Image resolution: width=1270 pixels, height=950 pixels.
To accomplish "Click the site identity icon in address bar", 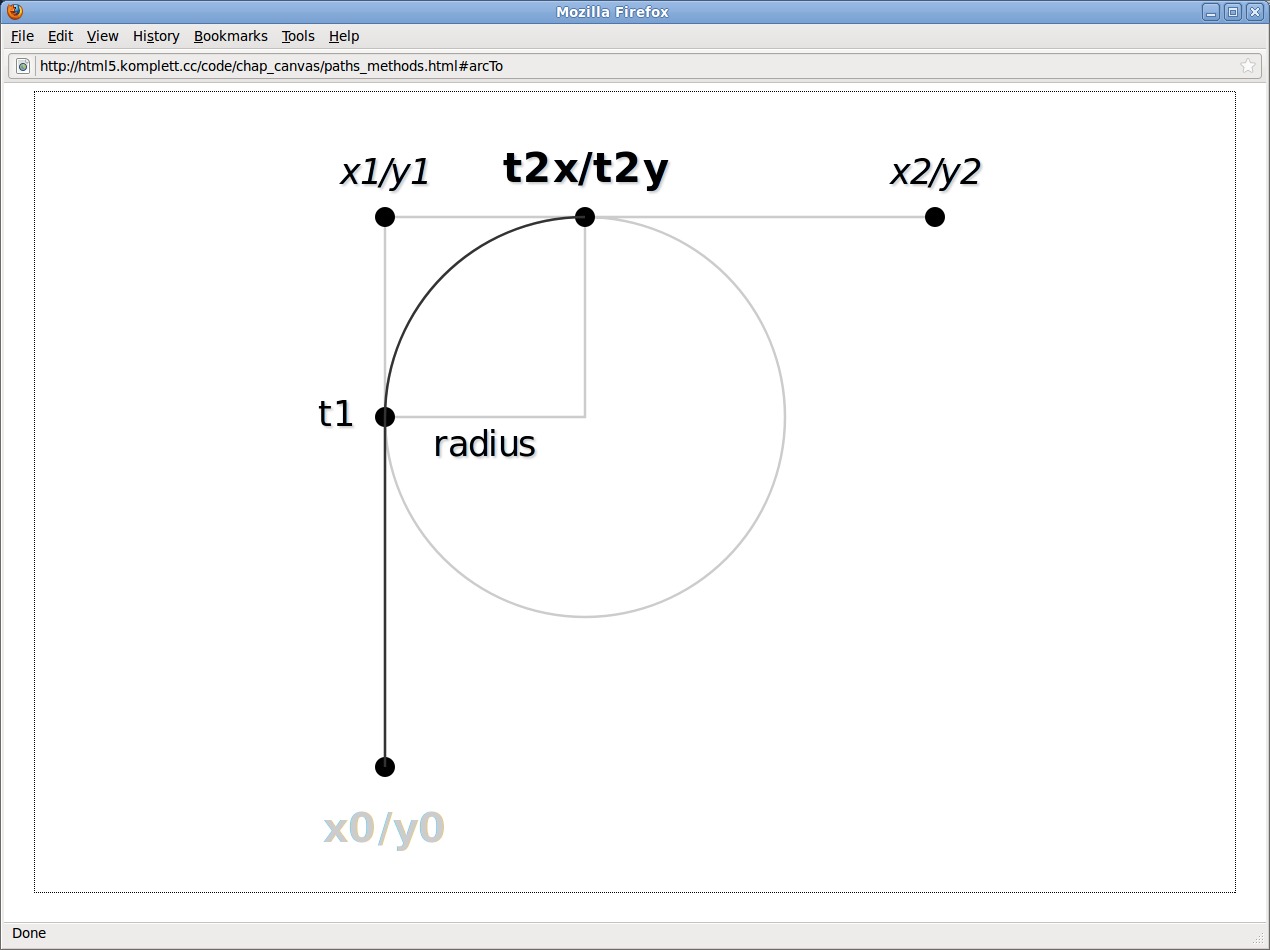I will point(23,66).
